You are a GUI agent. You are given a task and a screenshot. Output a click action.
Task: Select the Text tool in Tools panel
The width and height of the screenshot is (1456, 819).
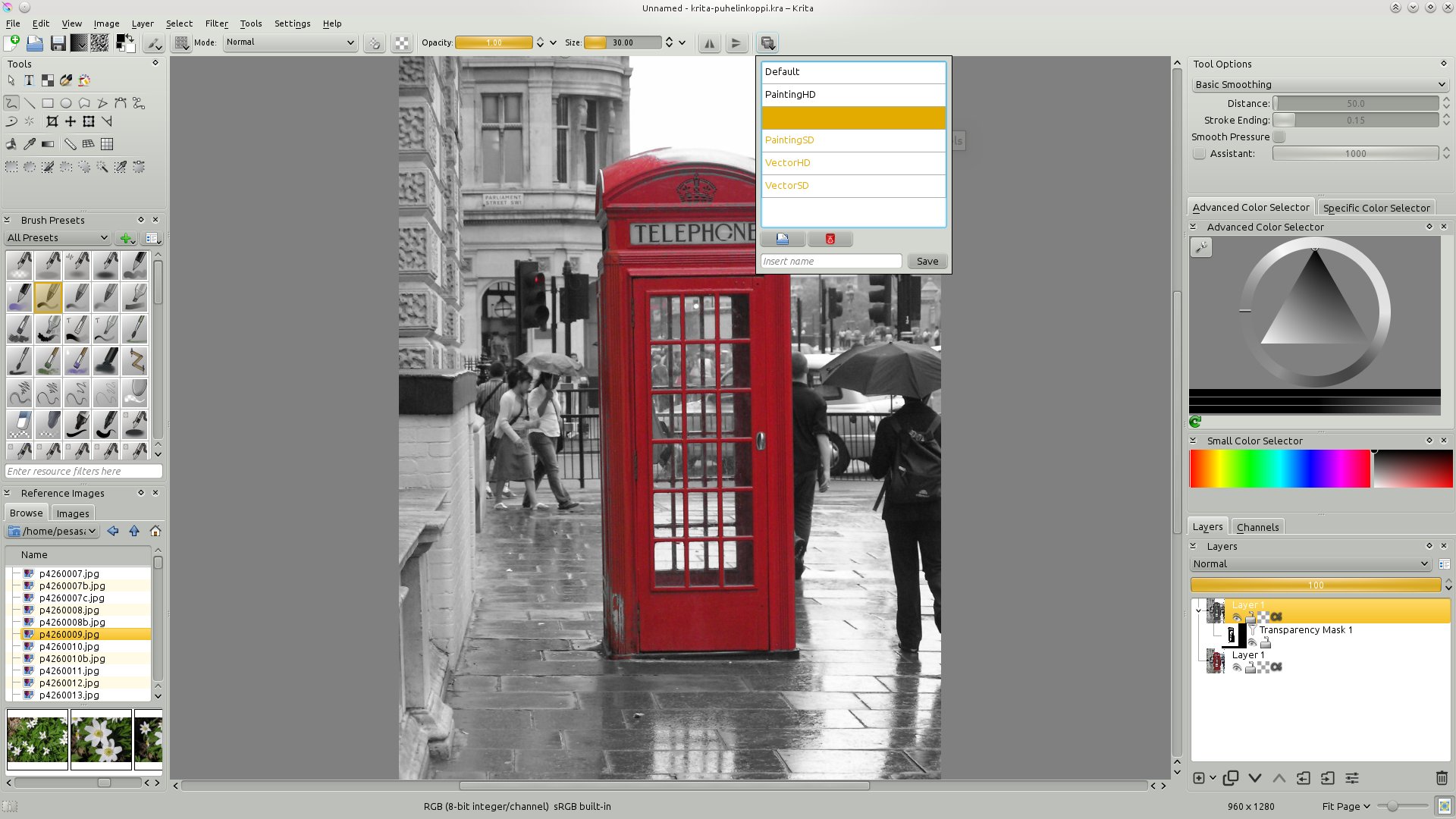[29, 80]
